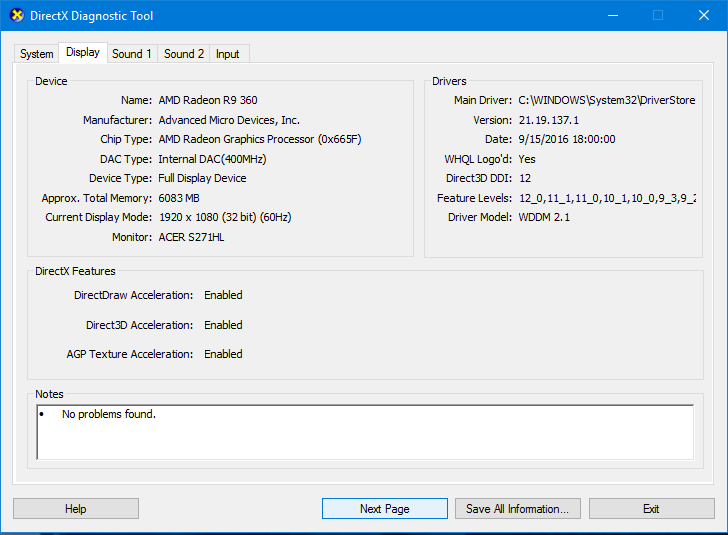This screenshot has width=728, height=535.
Task: Click 'Advanced Micro Devices, Inc.' manufacturer value
Action: pos(229,120)
